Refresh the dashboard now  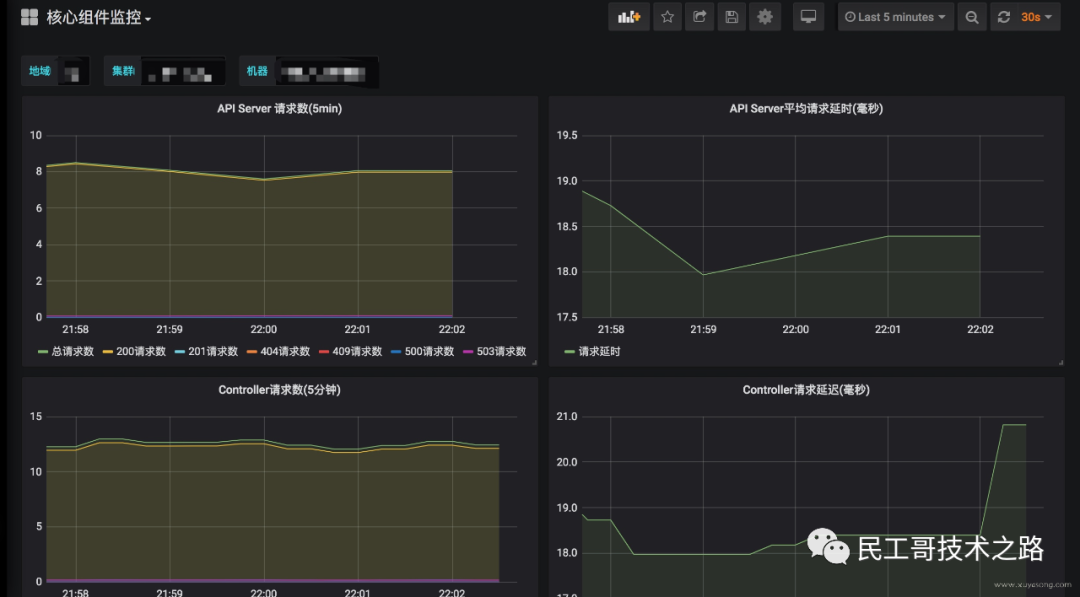(x=1004, y=17)
